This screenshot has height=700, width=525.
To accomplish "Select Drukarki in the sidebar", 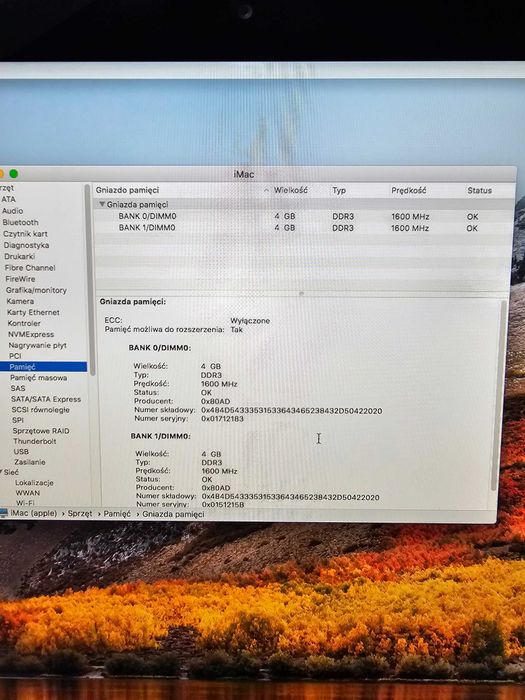I will tap(20, 256).
